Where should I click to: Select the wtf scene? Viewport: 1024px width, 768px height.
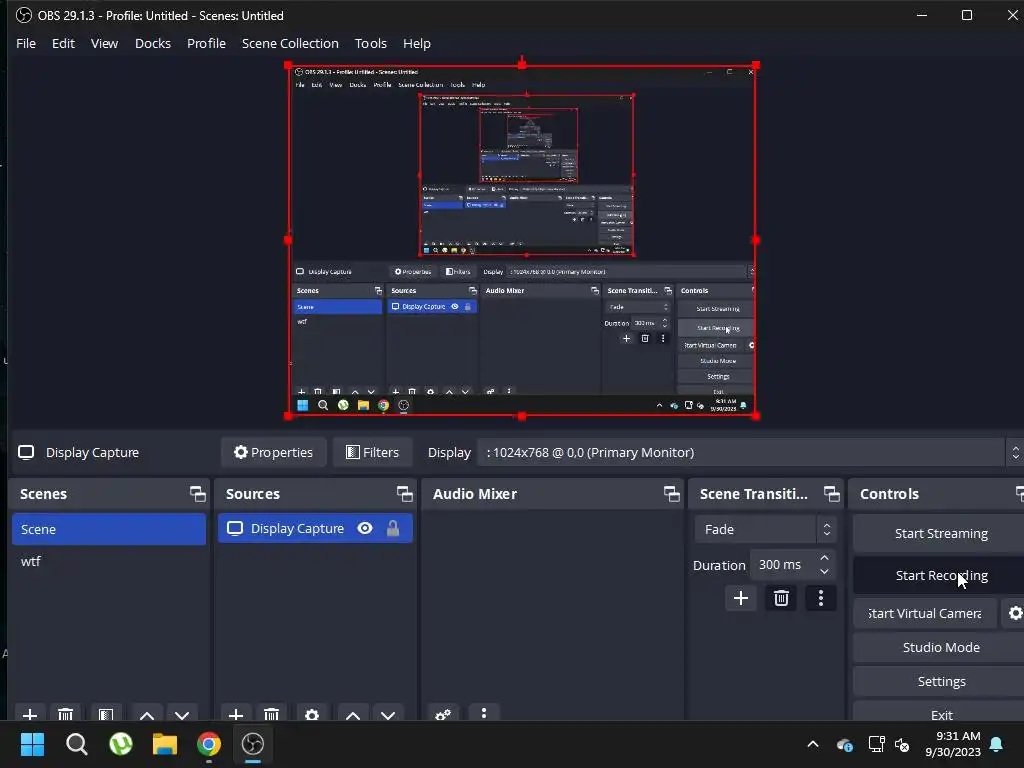coord(109,561)
